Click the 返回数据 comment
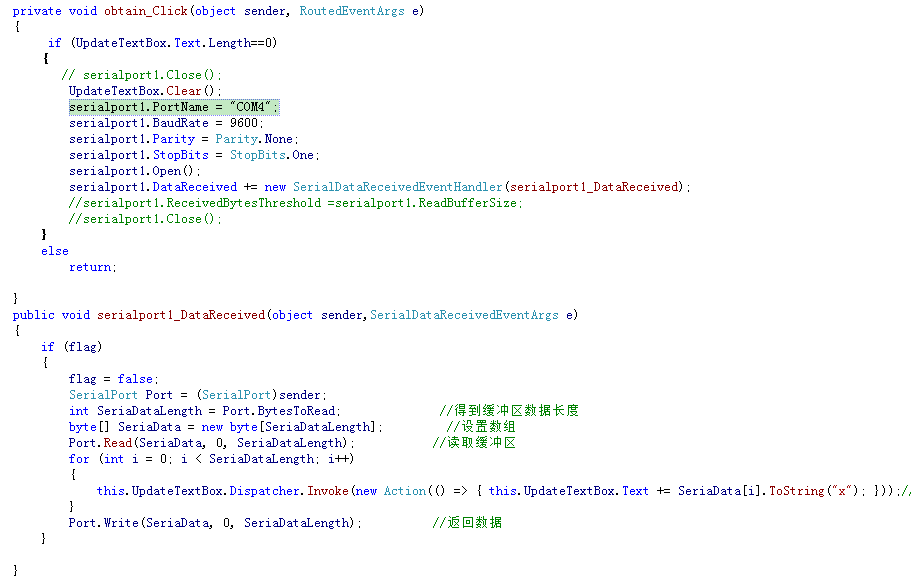The width and height of the screenshot is (911, 582). tap(467, 522)
